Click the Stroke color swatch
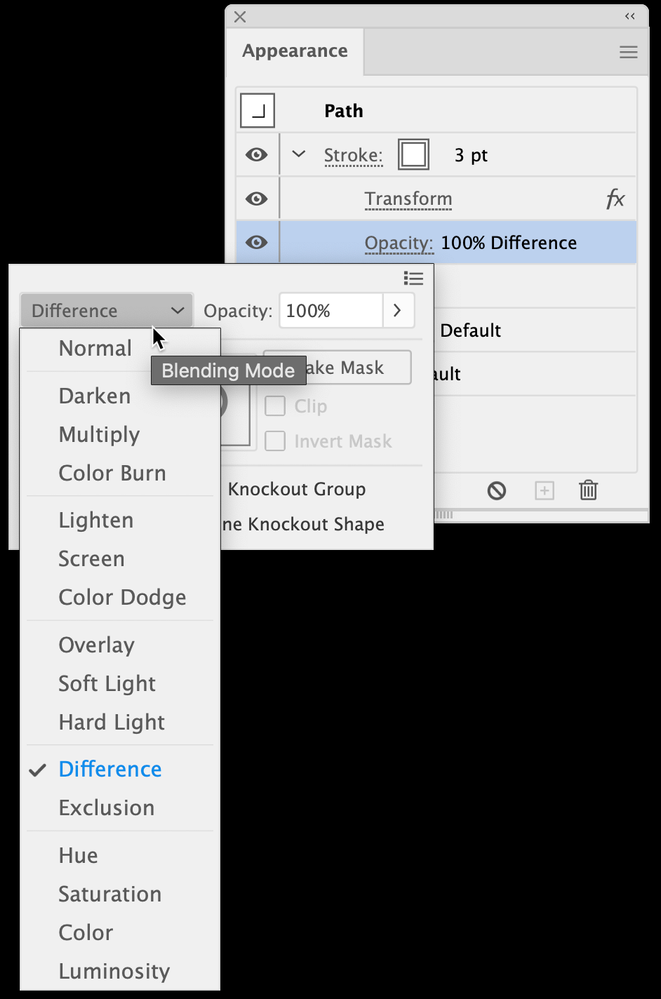 pos(413,155)
